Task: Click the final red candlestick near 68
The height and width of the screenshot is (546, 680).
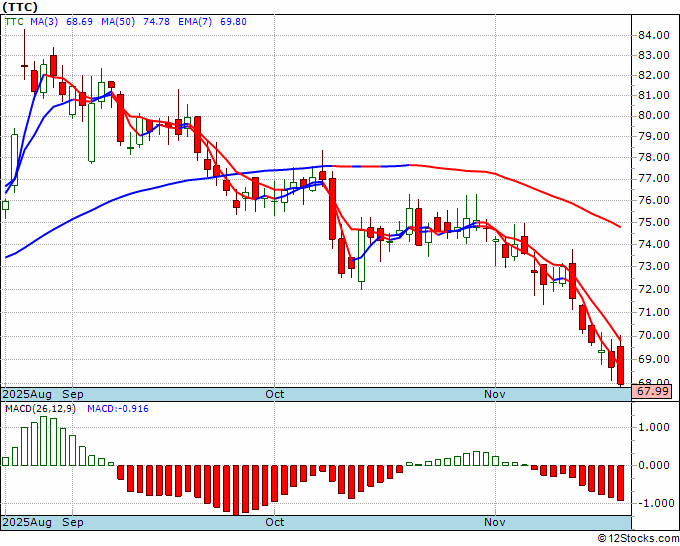Action: pyautogui.click(x=621, y=365)
